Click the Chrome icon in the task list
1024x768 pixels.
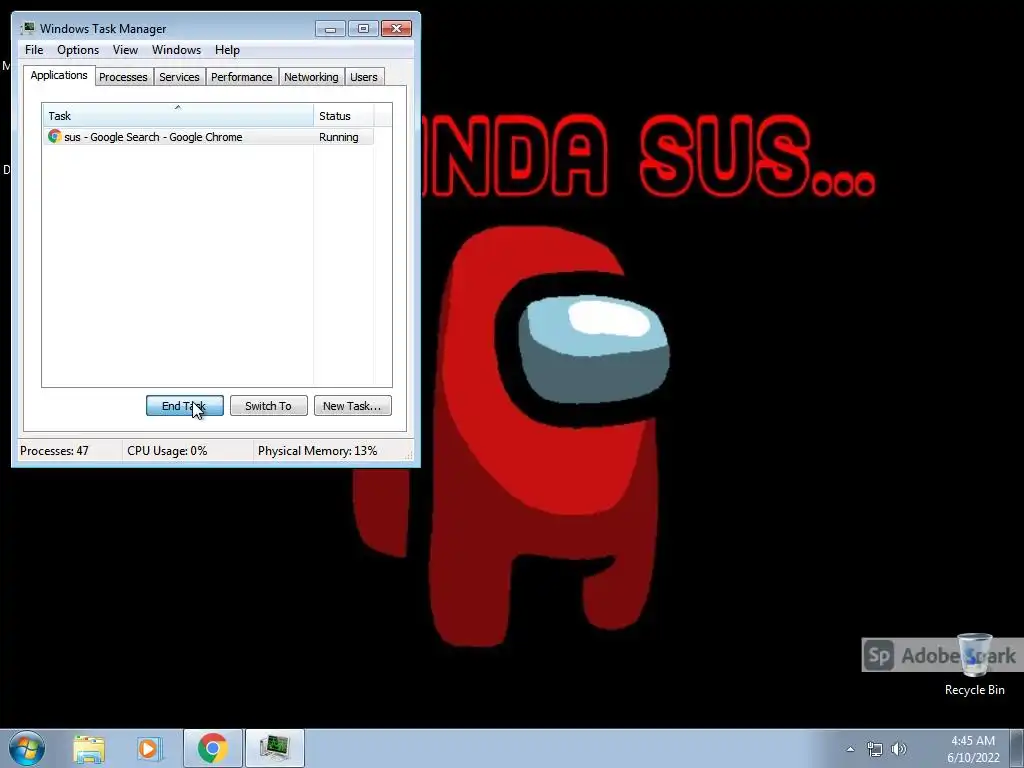click(55, 136)
